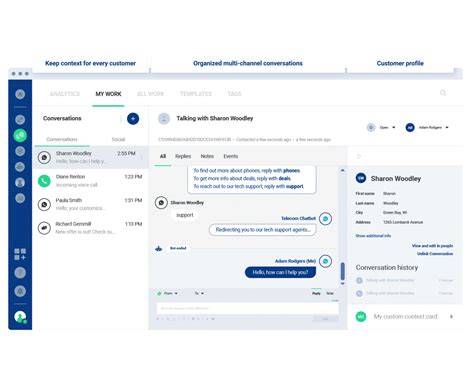This screenshot has width=474, height=387.
Task: Open the TAGS tab
Action: click(234, 94)
